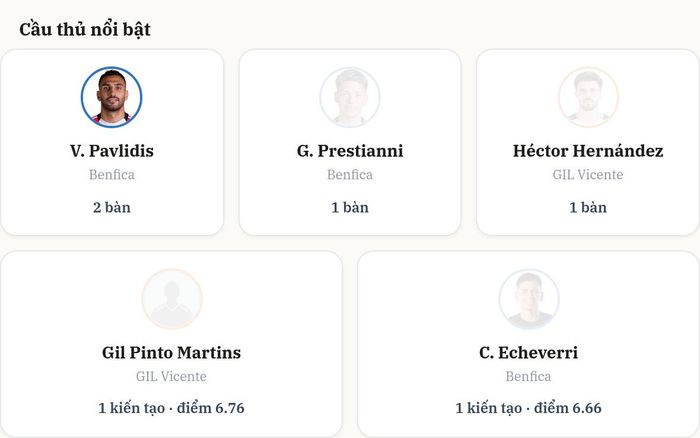Select "Cầu thủ nổi bật" section heading
The height and width of the screenshot is (438, 700).
[x=85, y=29]
